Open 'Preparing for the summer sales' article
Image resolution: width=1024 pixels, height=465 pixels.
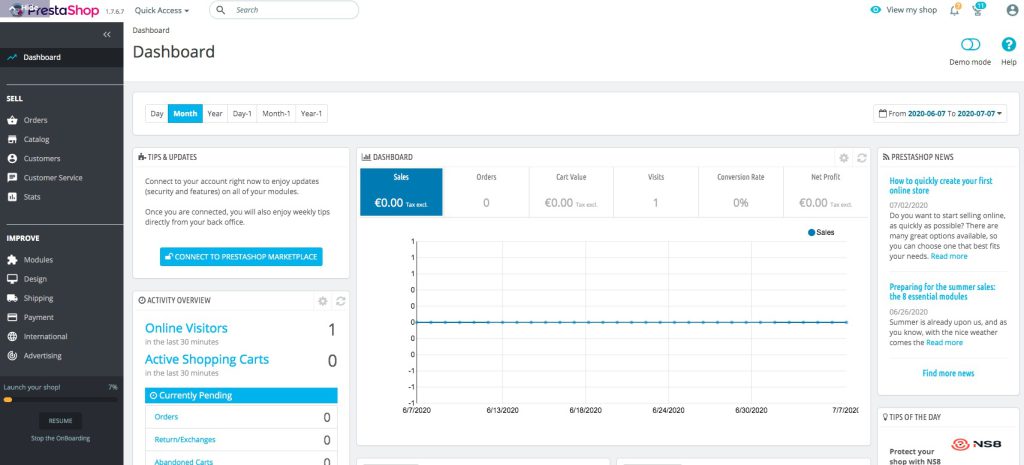click(x=942, y=291)
